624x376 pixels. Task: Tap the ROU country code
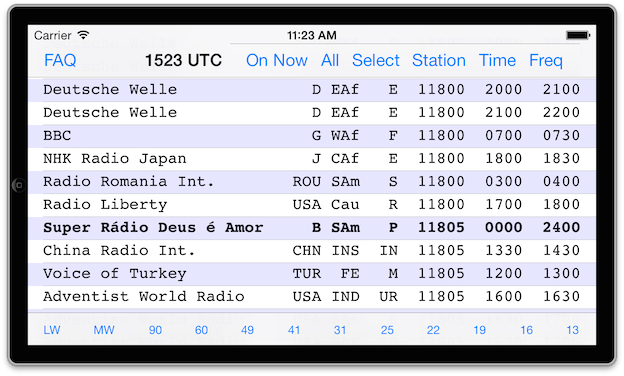(307, 182)
